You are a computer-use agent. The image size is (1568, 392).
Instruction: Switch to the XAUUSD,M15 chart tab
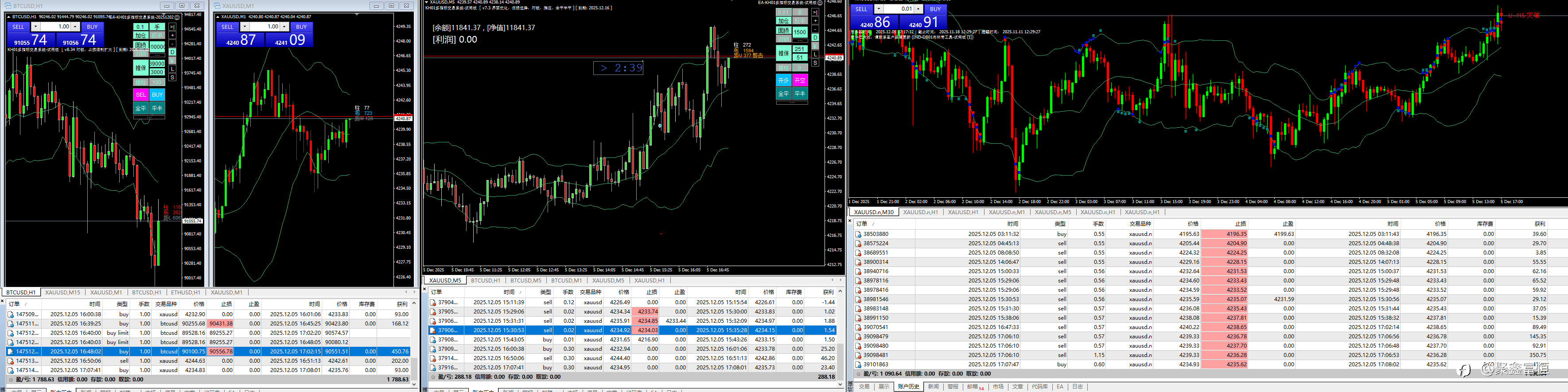click(x=63, y=293)
